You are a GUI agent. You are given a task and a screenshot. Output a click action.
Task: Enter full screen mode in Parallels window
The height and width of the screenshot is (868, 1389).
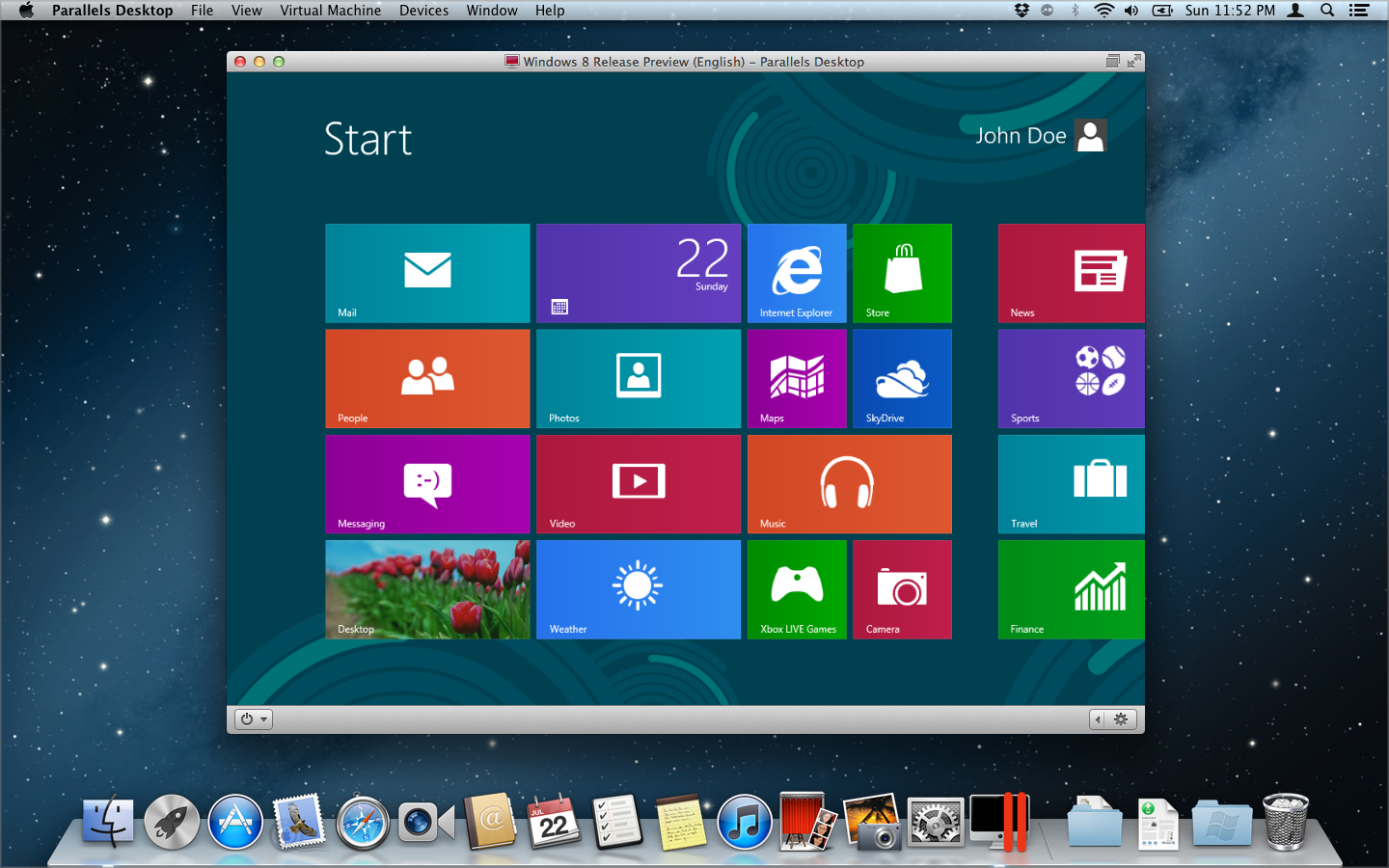click(1134, 61)
